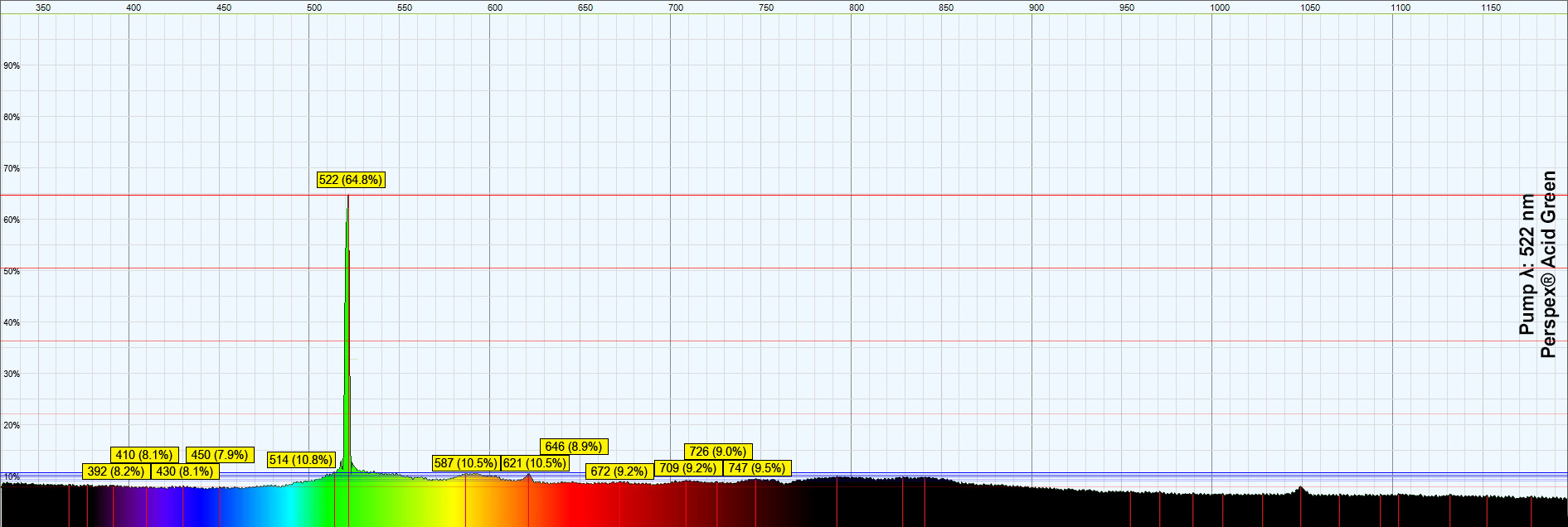Click the 450 (7.9%) label
Viewport: 1568px width, 527px height.
220,455
